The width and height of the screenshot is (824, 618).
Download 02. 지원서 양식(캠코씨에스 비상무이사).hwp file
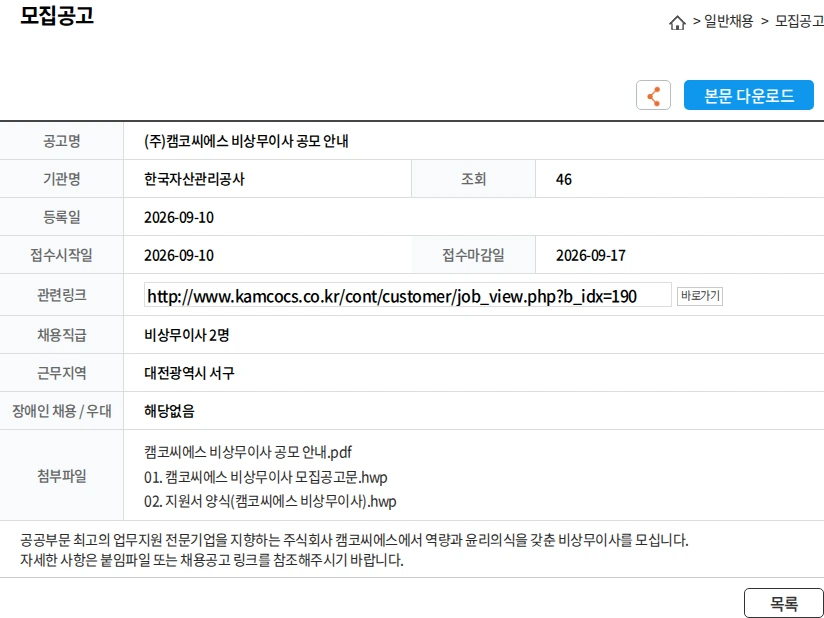pos(270,501)
